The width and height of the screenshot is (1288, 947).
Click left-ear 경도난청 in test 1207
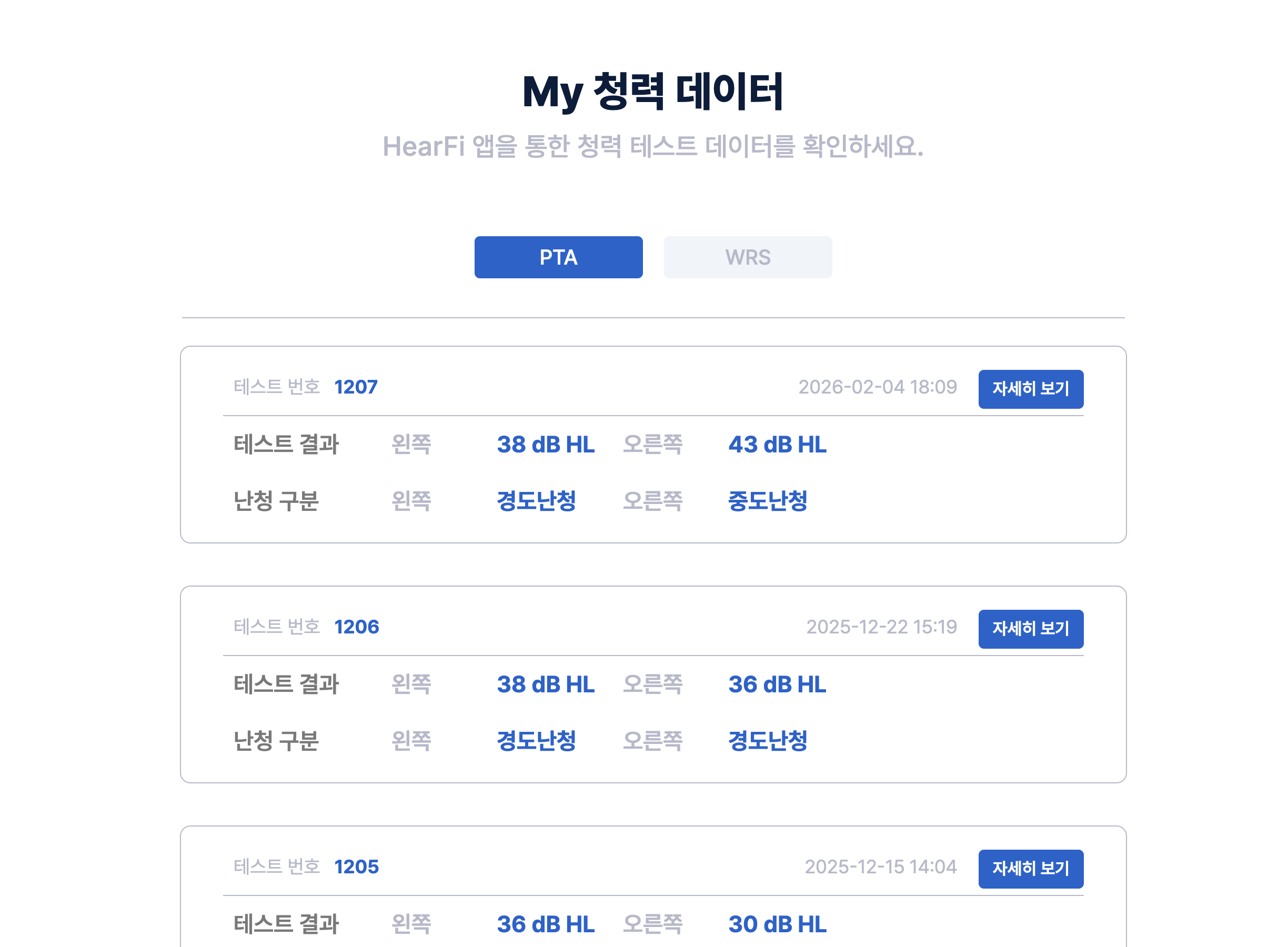coord(536,500)
